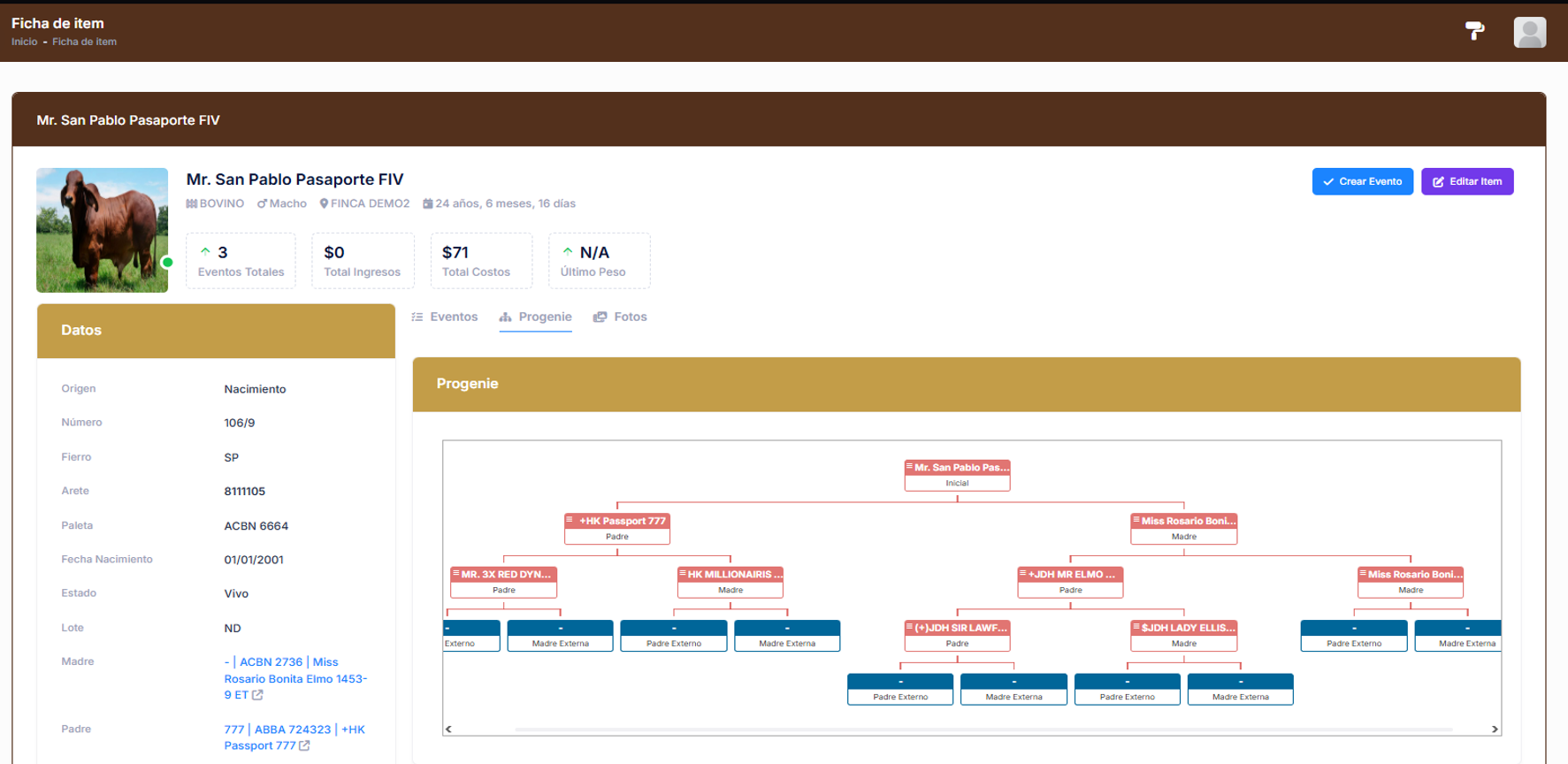
Task: Click menu icon on $JDH LADY ELLIS node
Action: [1136, 626]
